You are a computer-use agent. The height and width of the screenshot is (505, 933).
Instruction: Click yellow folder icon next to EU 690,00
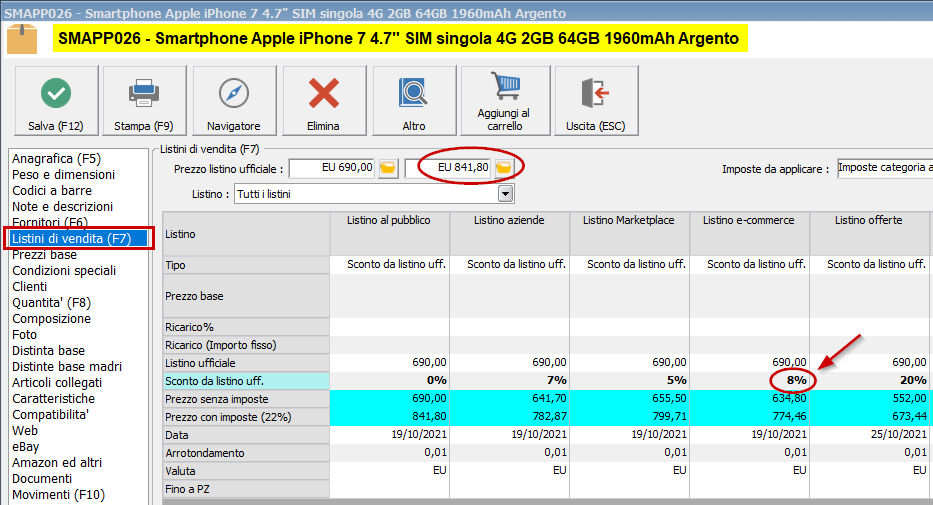pyautogui.click(x=387, y=168)
